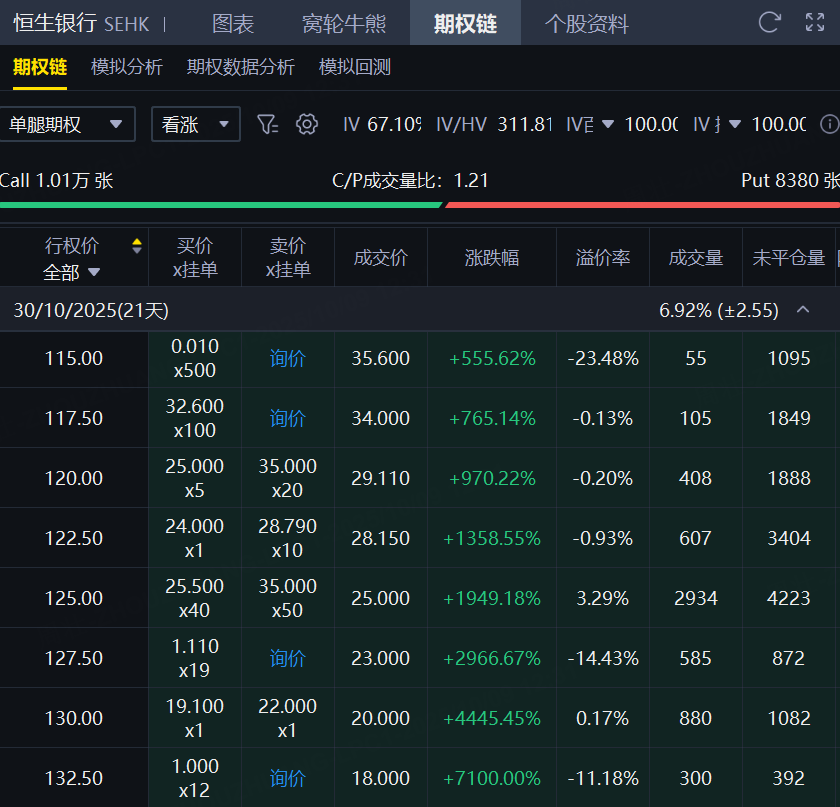
Task: Sort by strike price using sort arrows
Action: [x=136, y=246]
